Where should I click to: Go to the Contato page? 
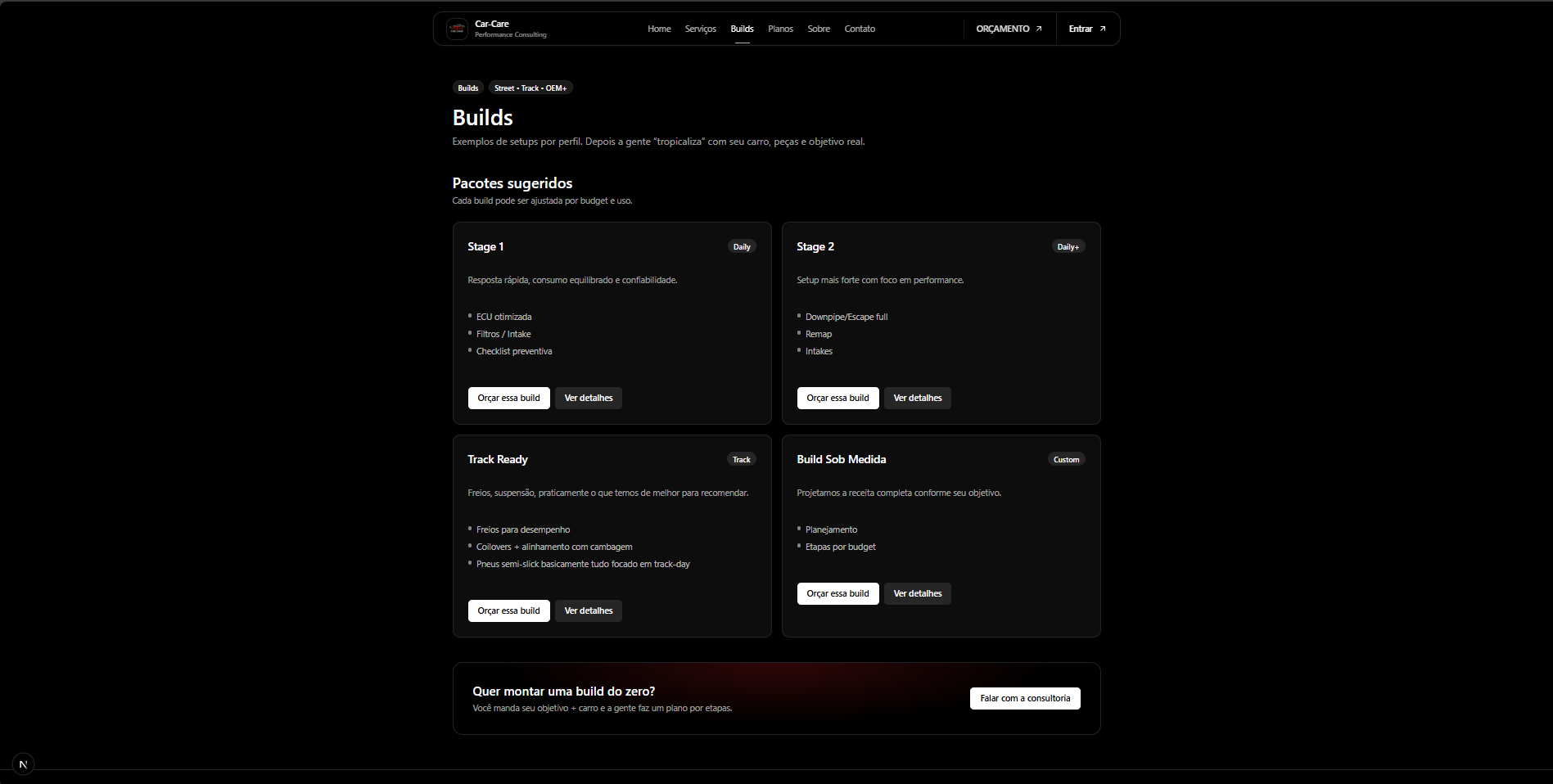(860, 29)
